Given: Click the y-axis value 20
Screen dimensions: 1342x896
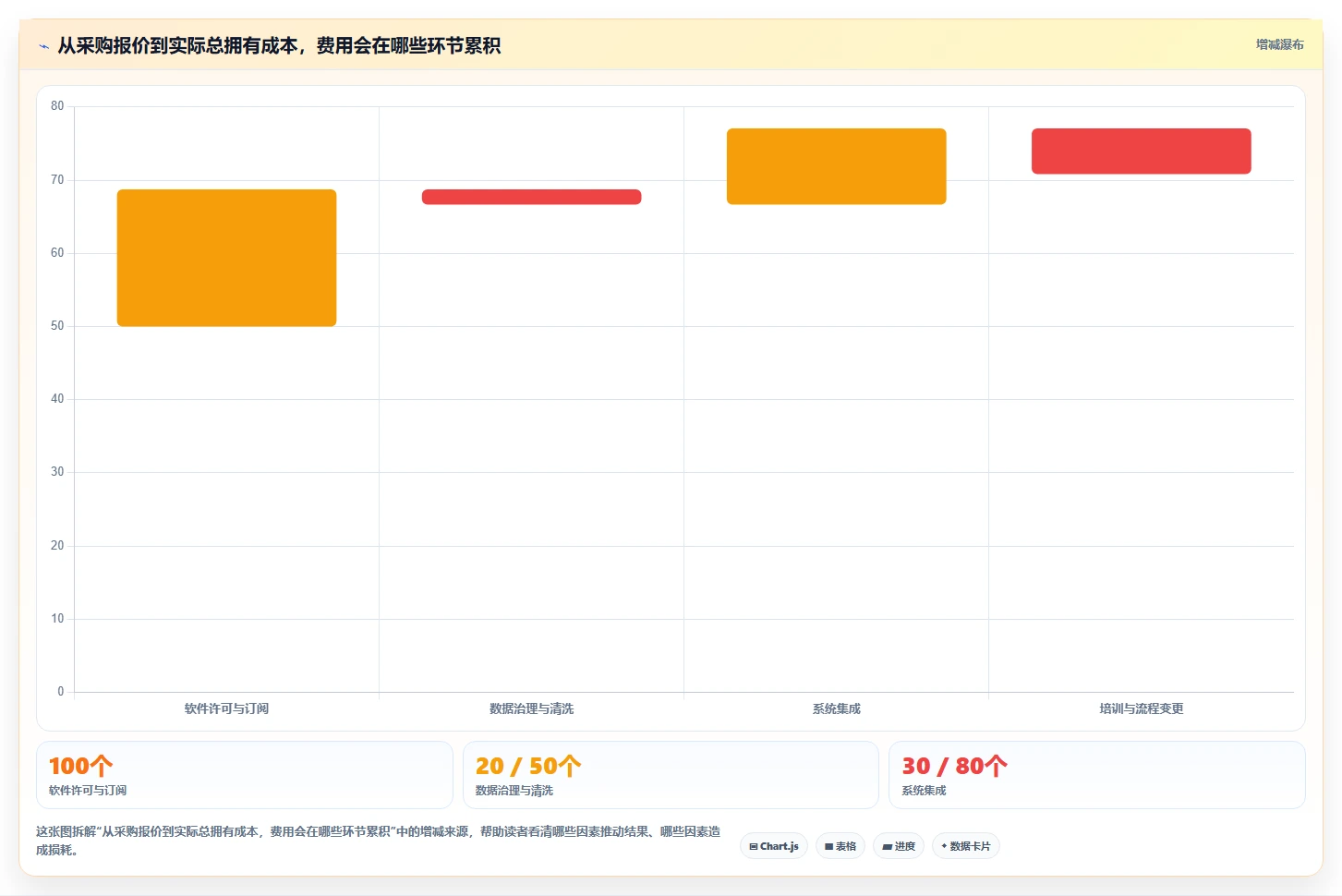Looking at the screenshot, I should (x=57, y=546).
